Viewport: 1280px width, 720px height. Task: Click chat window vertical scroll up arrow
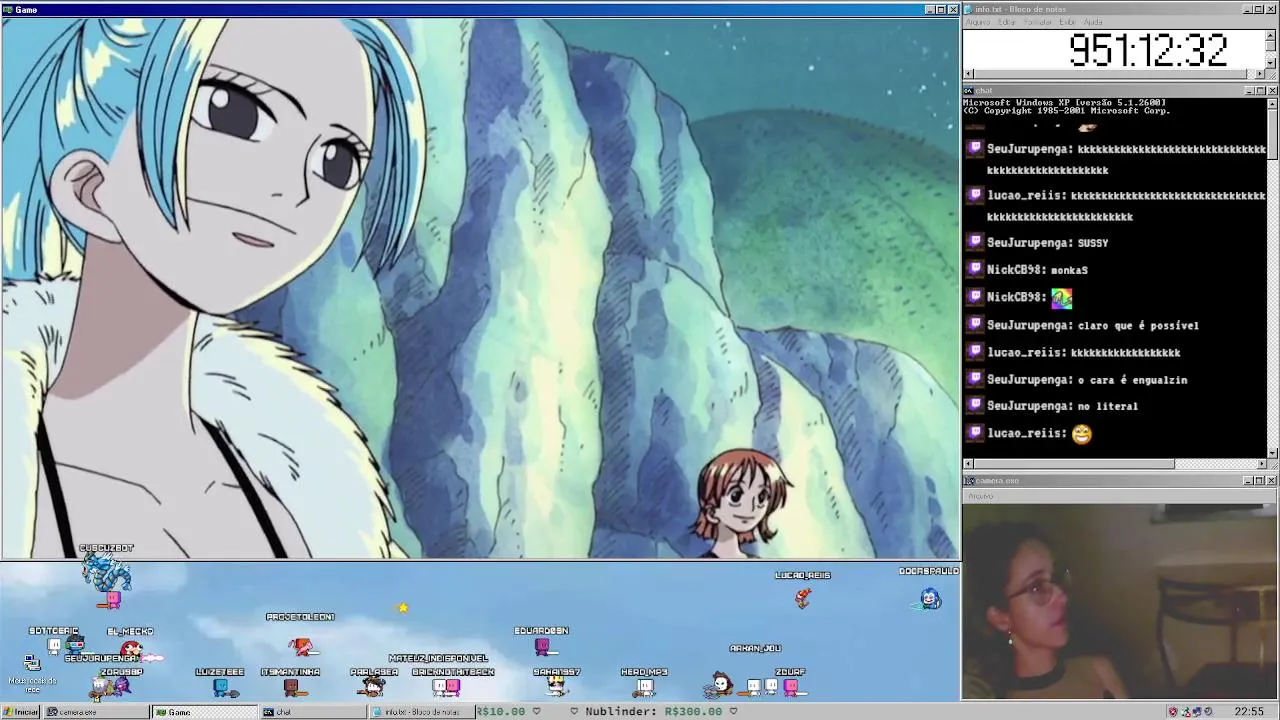click(1272, 102)
